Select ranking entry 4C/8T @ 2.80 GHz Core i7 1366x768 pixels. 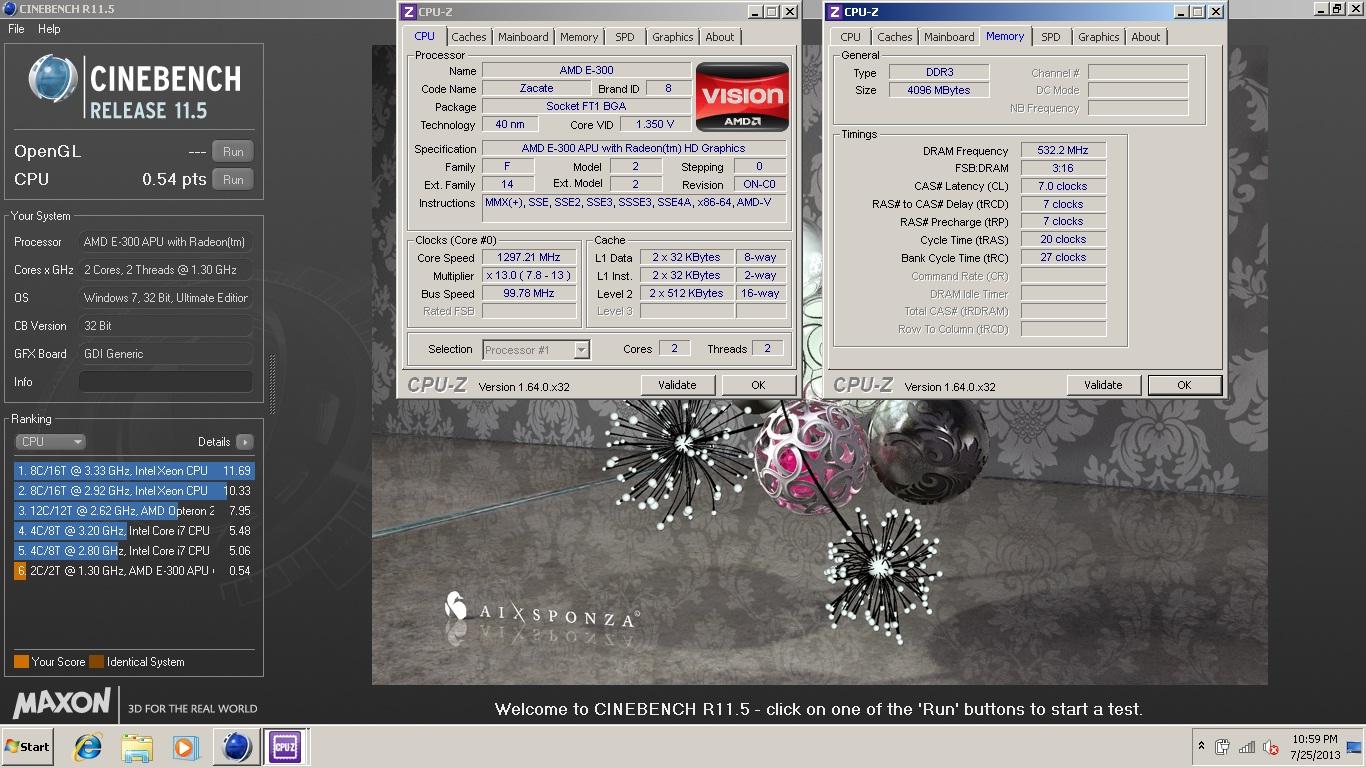134,550
